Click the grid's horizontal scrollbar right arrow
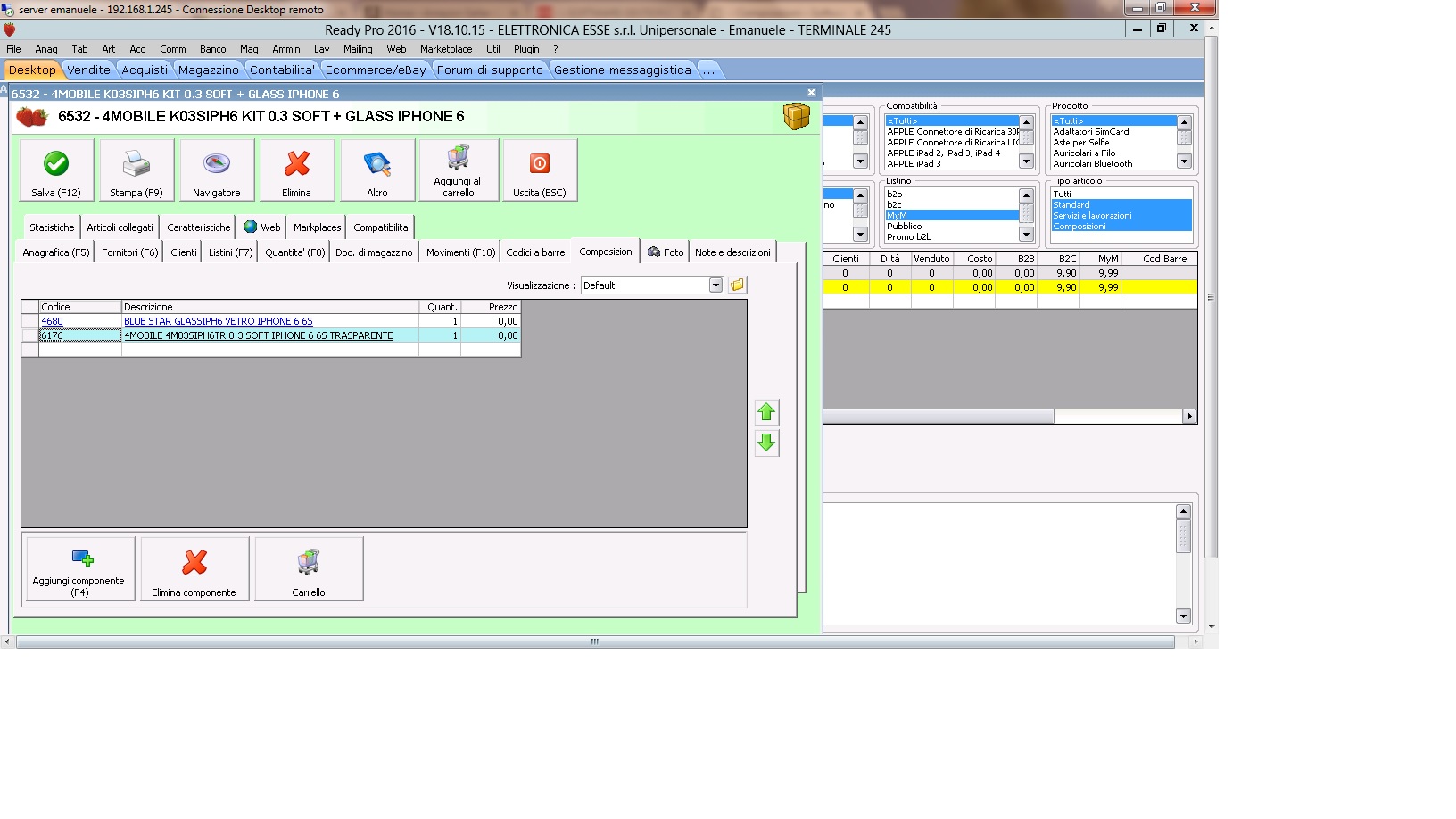1456x819 pixels. click(1189, 416)
